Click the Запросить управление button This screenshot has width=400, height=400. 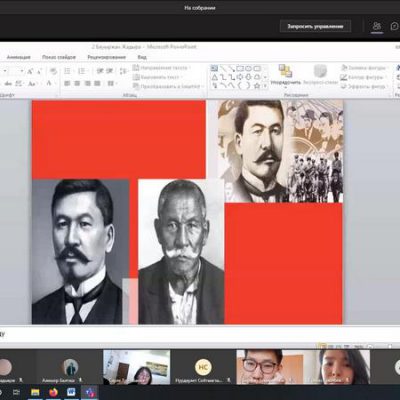point(315,27)
